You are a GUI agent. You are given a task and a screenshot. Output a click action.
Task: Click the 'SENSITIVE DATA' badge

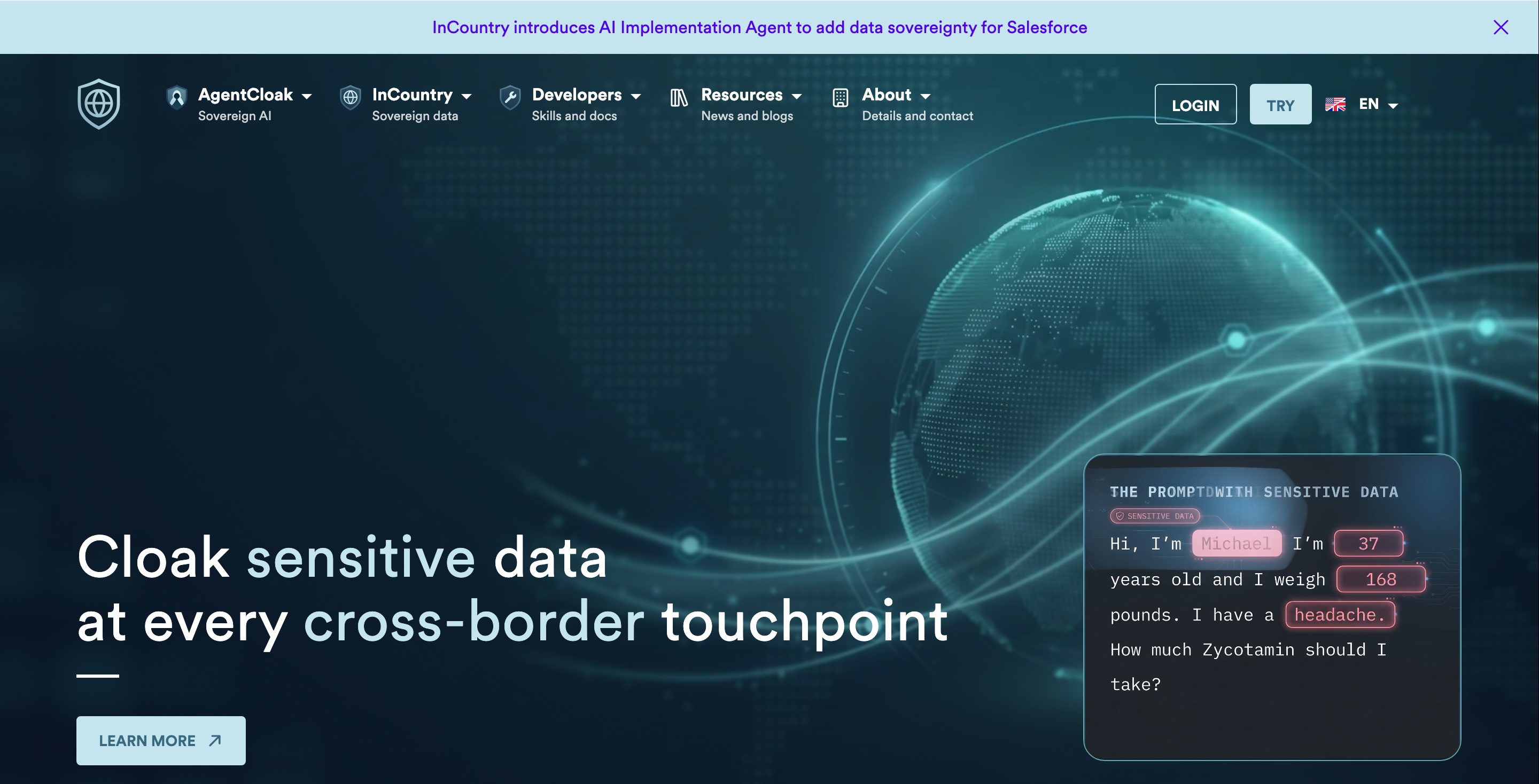1154,516
